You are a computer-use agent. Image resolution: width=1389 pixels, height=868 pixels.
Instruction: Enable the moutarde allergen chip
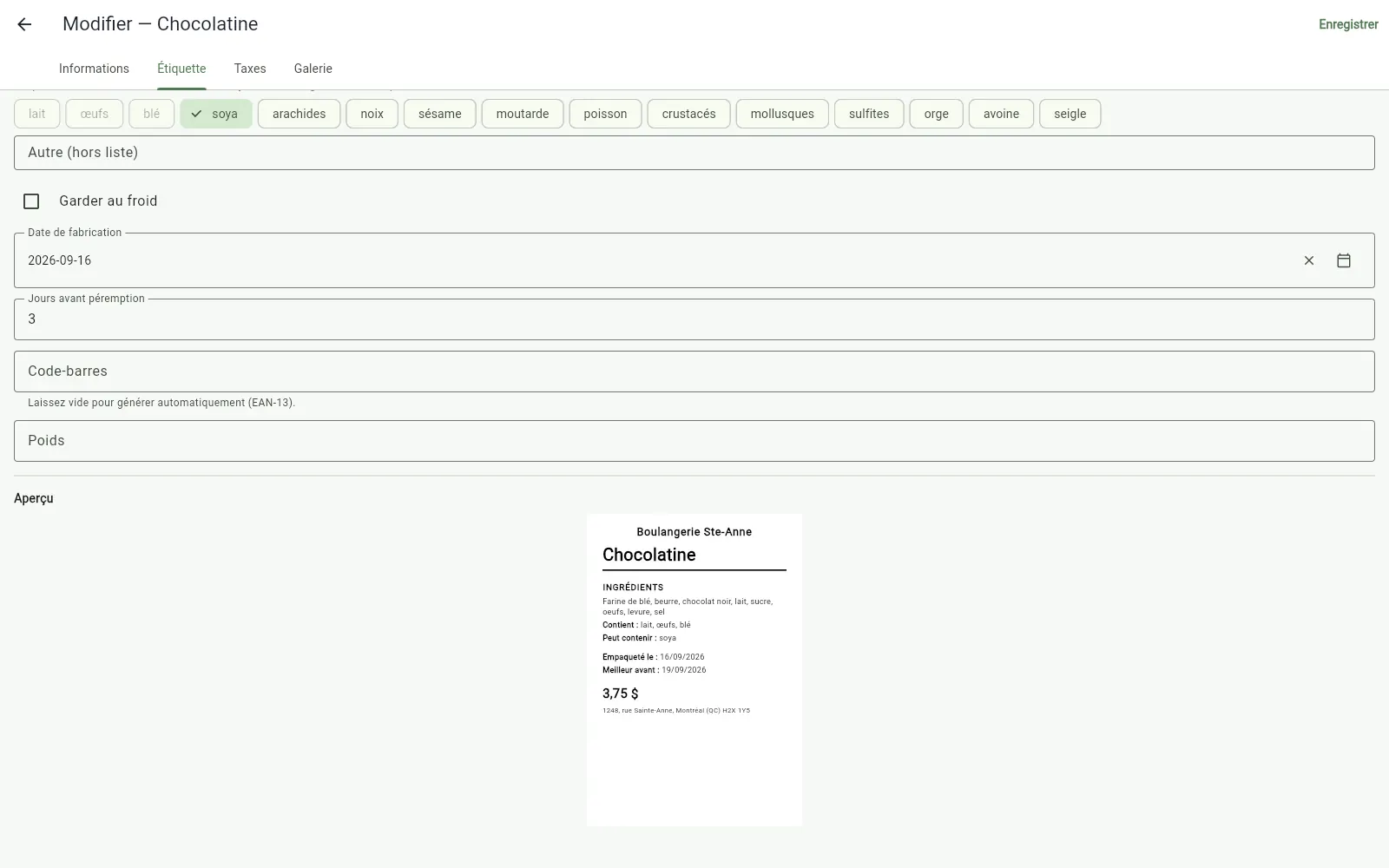(x=523, y=114)
